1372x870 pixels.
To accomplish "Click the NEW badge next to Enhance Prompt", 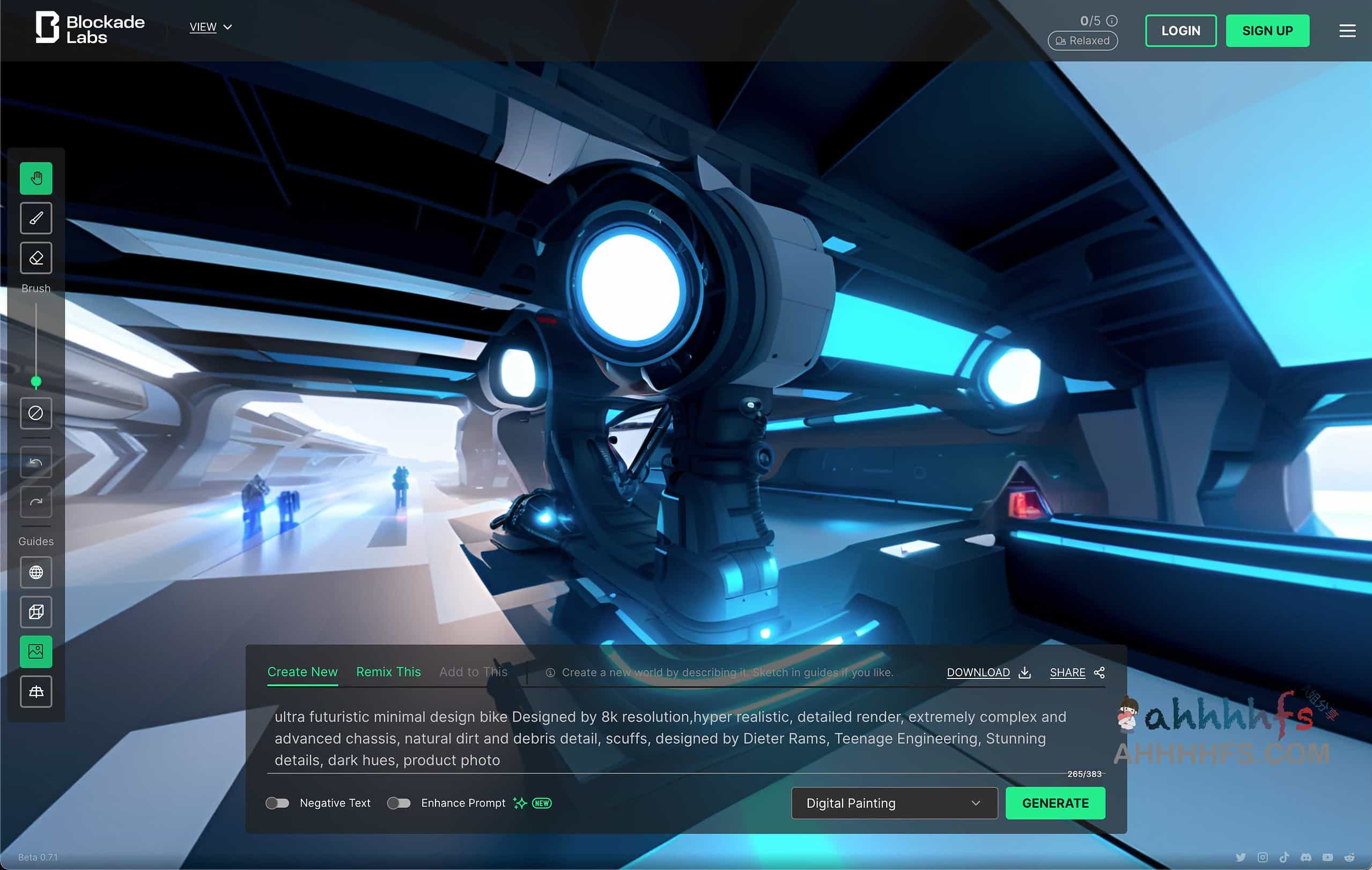I will tap(541, 803).
